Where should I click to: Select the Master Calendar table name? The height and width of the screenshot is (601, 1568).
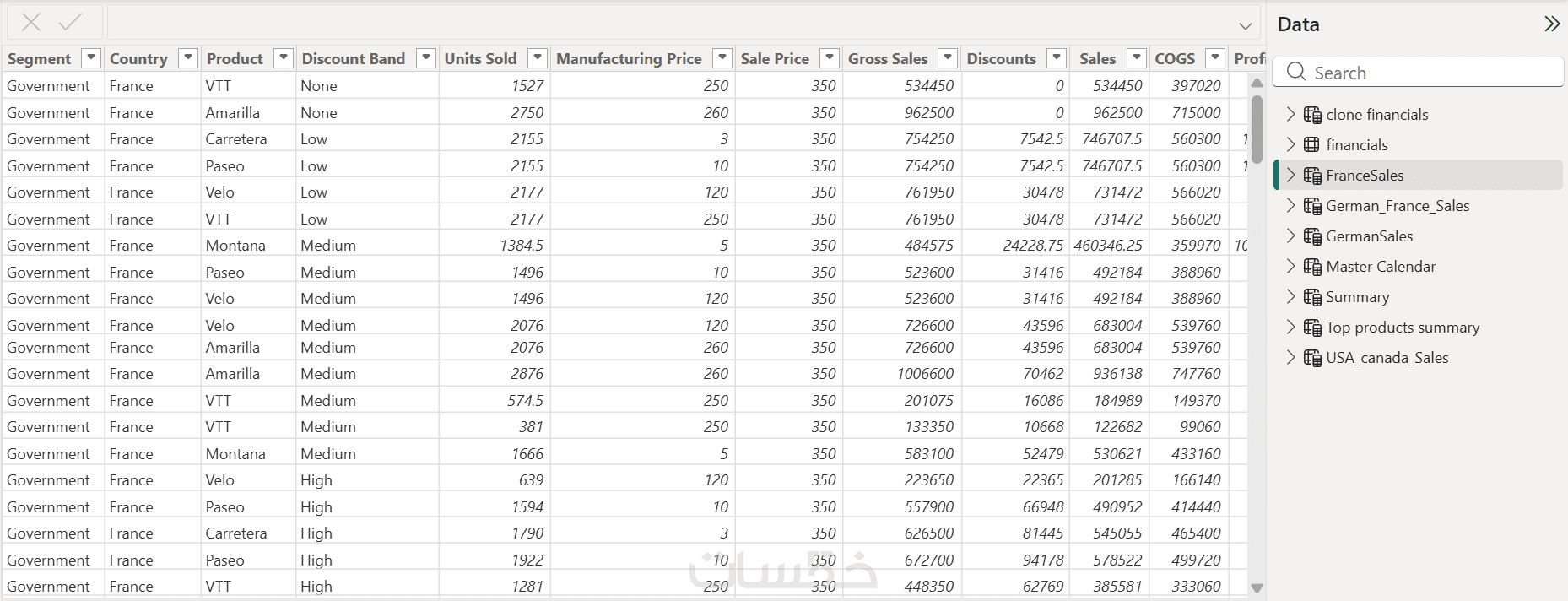1381,266
